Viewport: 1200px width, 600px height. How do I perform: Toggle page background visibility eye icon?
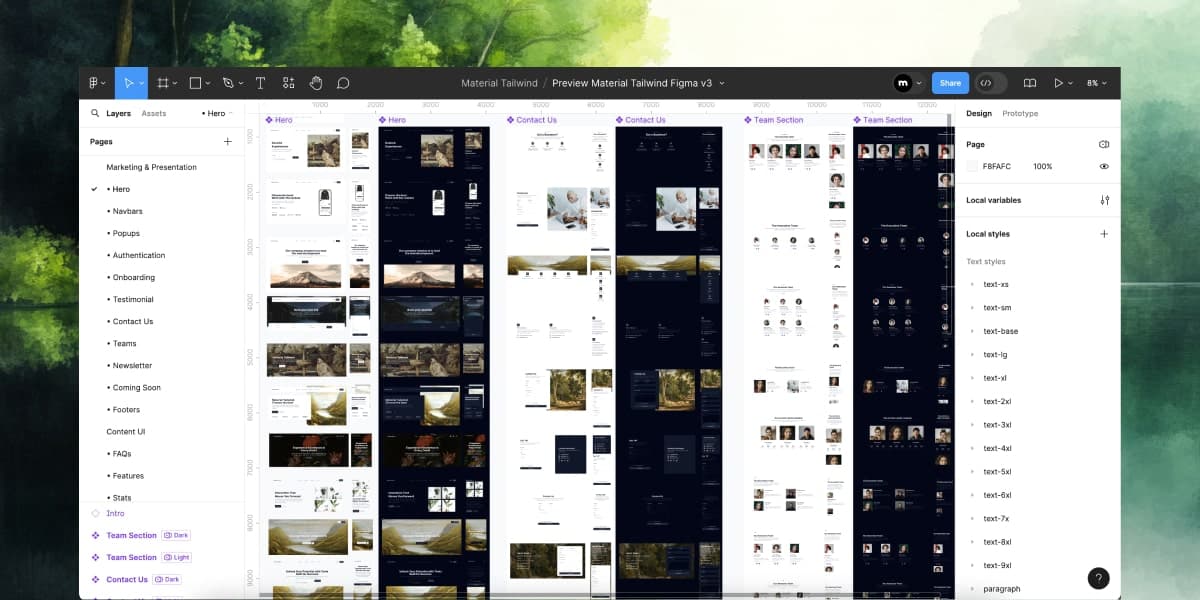[1104, 167]
